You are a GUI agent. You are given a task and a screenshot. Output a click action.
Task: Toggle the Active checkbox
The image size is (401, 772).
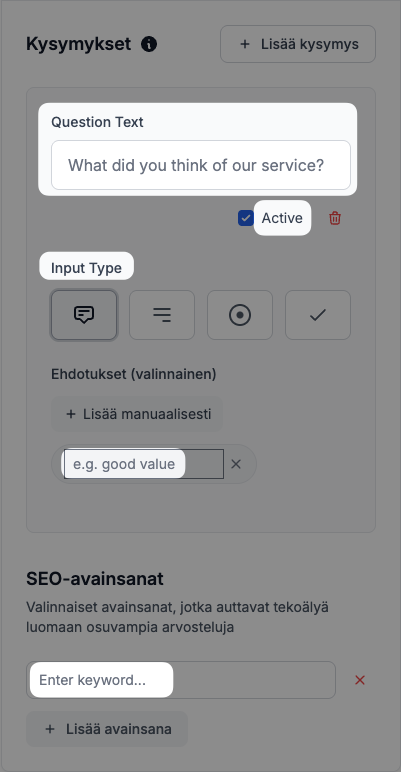(x=246, y=218)
